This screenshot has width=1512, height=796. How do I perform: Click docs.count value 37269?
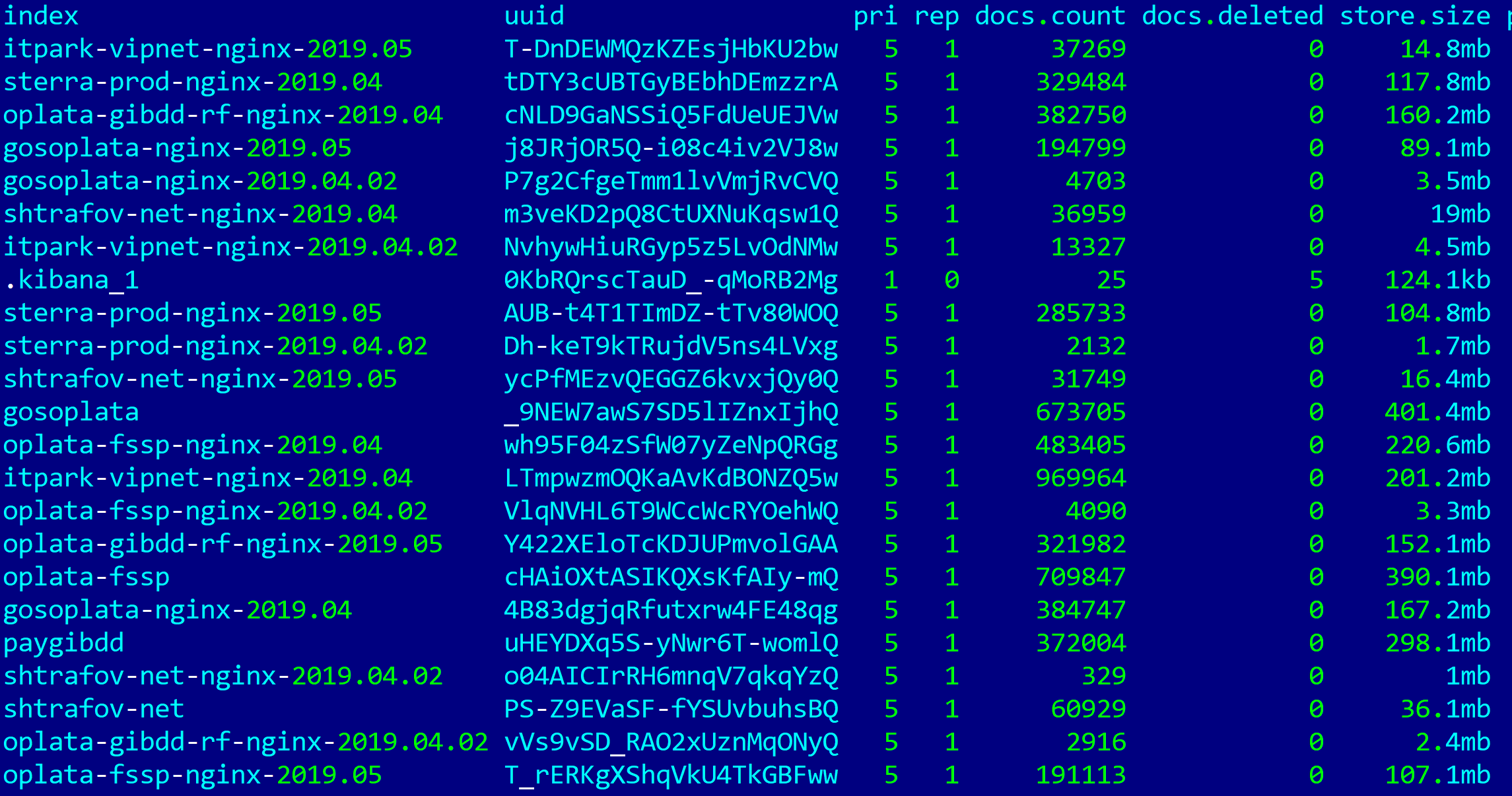pyautogui.click(x=1088, y=49)
